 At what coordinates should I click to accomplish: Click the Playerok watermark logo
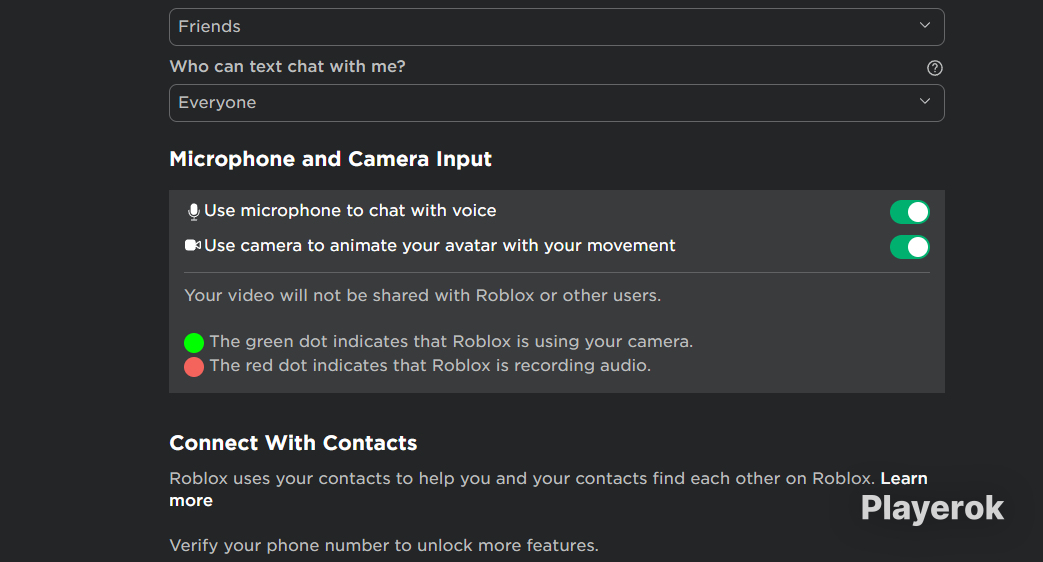click(x=932, y=508)
